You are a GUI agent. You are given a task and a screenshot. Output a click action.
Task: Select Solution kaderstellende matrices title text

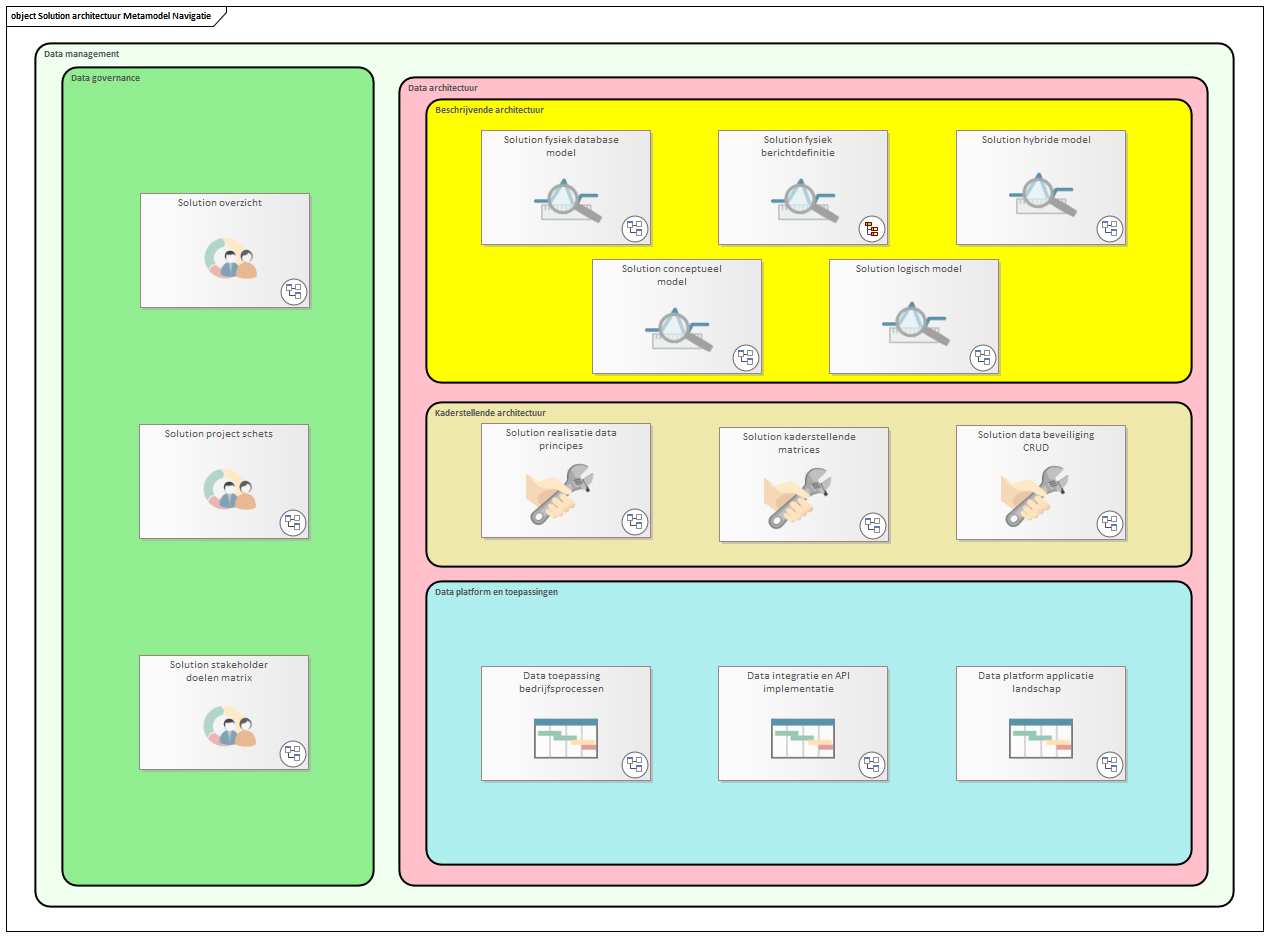799,443
